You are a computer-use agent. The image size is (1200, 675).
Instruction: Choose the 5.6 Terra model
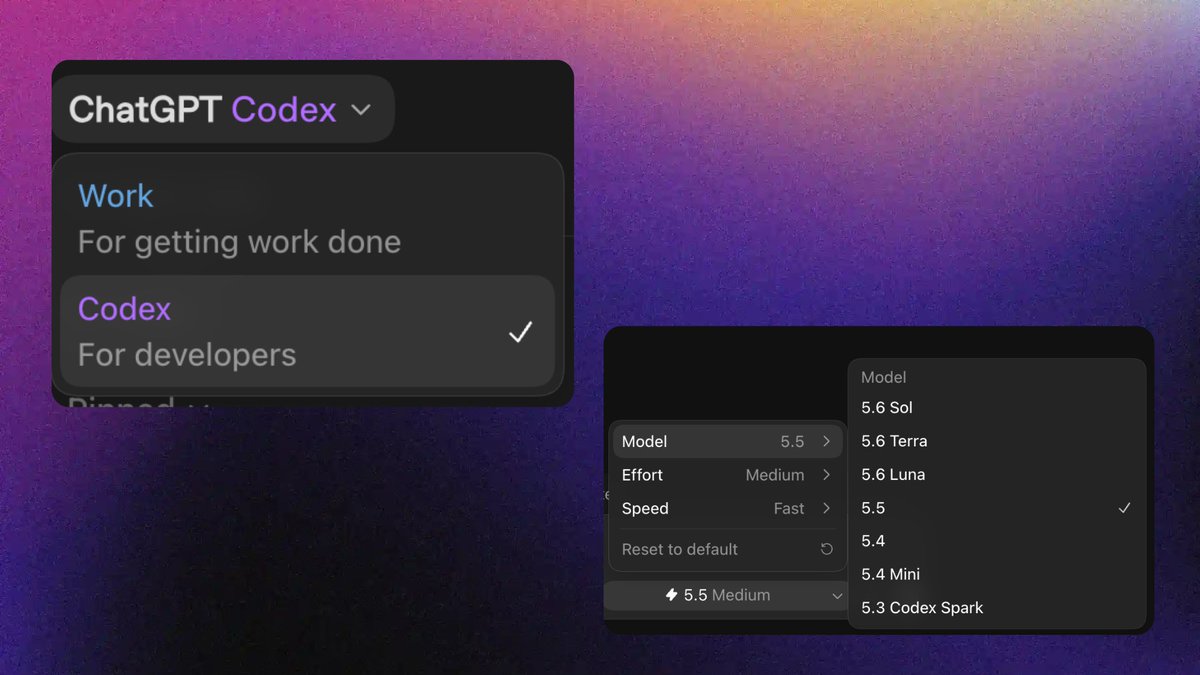coord(996,441)
